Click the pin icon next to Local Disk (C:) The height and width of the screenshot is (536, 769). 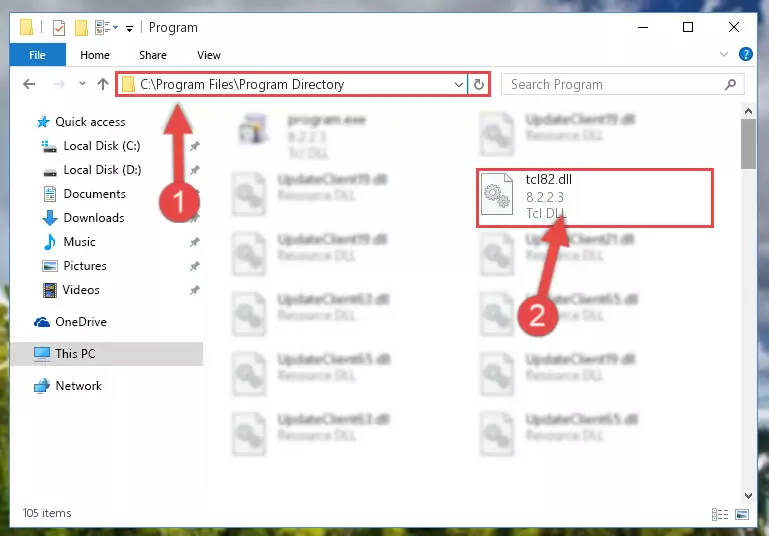click(195, 146)
